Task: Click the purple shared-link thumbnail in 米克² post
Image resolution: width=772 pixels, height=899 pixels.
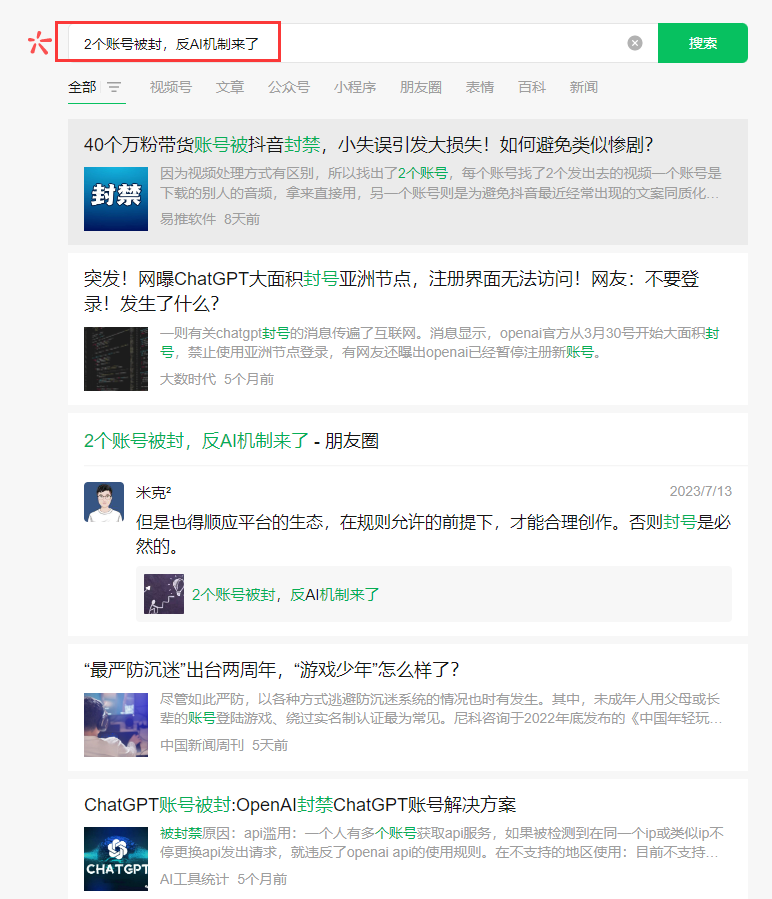Action: [x=164, y=594]
